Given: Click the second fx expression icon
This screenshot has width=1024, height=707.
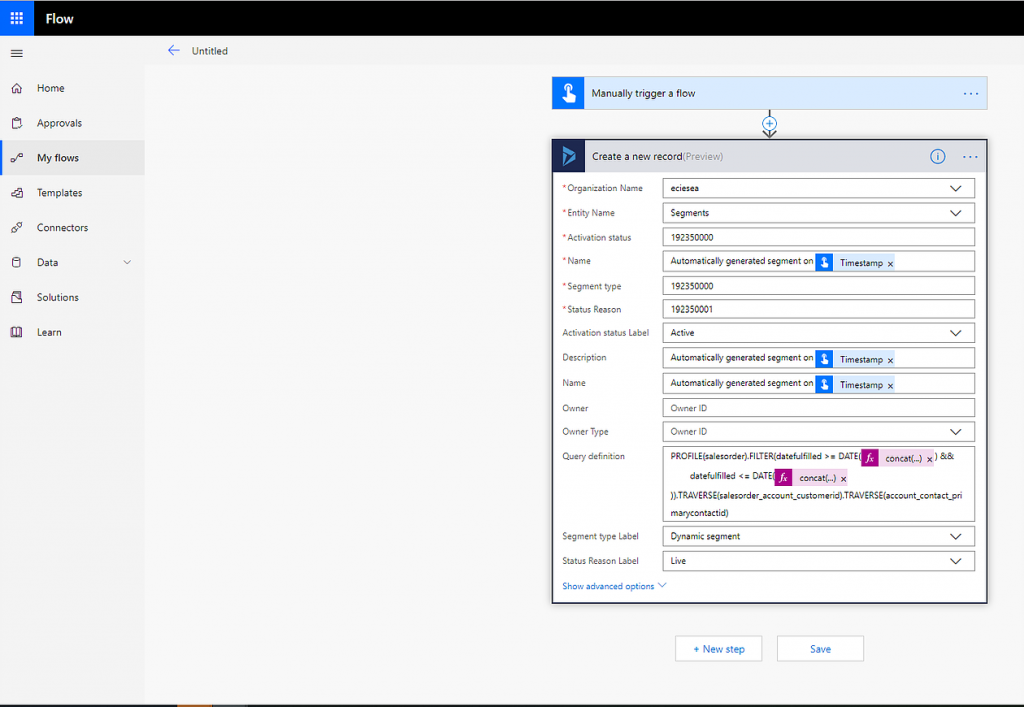Looking at the screenshot, I should (783, 478).
